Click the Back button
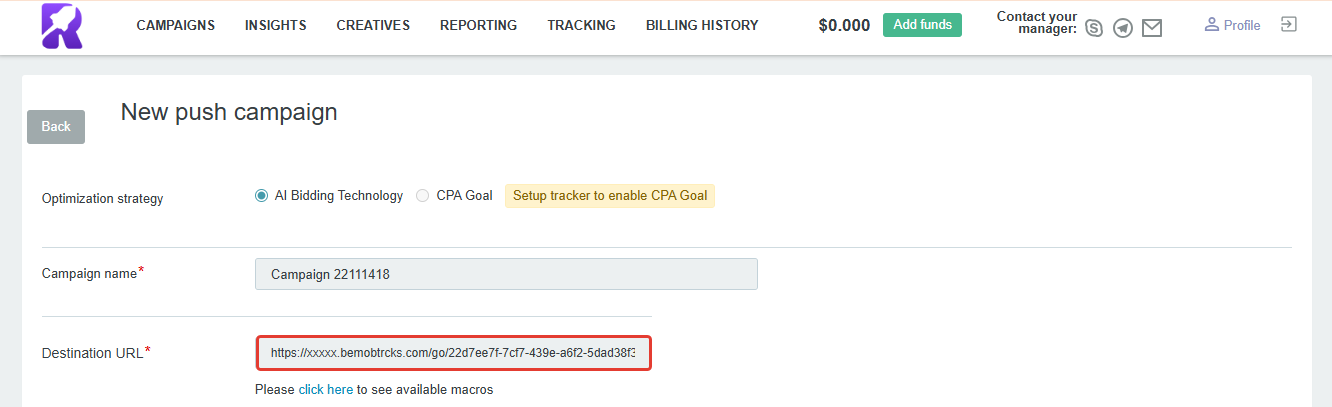Screen dimensions: 1332x407 point(56,127)
